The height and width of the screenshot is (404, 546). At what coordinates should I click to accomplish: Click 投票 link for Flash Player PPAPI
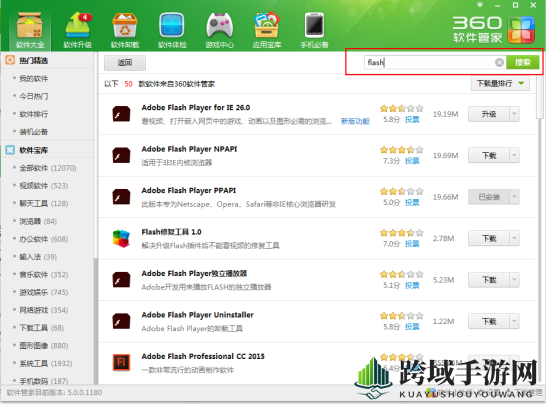(x=412, y=202)
